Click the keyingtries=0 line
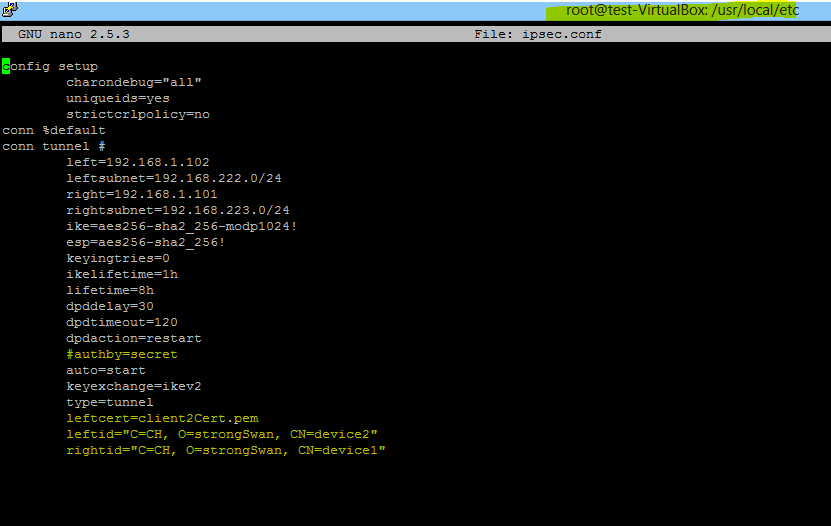The width and height of the screenshot is (831, 526). [118, 258]
